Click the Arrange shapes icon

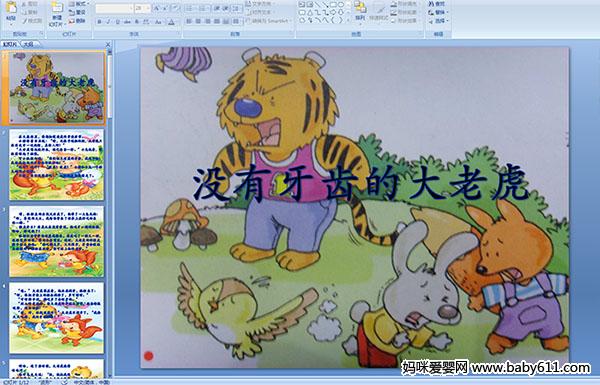[360, 11]
